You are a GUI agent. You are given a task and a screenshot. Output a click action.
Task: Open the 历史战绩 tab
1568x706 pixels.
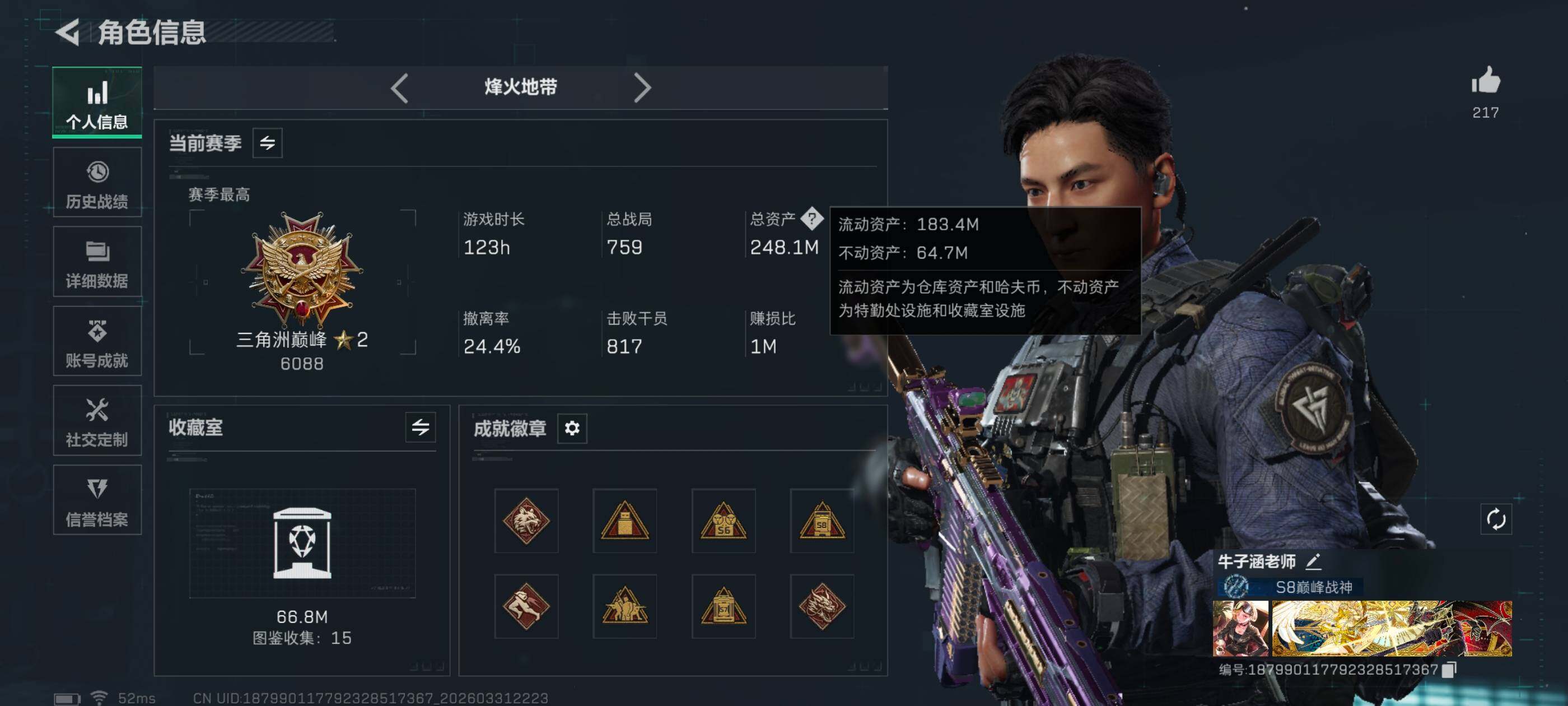pos(97,182)
